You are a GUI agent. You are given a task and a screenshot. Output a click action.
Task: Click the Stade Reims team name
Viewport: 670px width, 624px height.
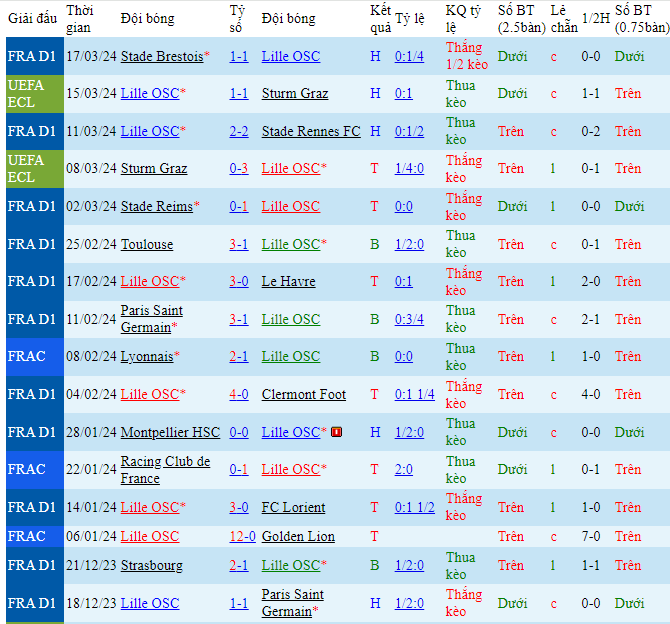(x=156, y=206)
